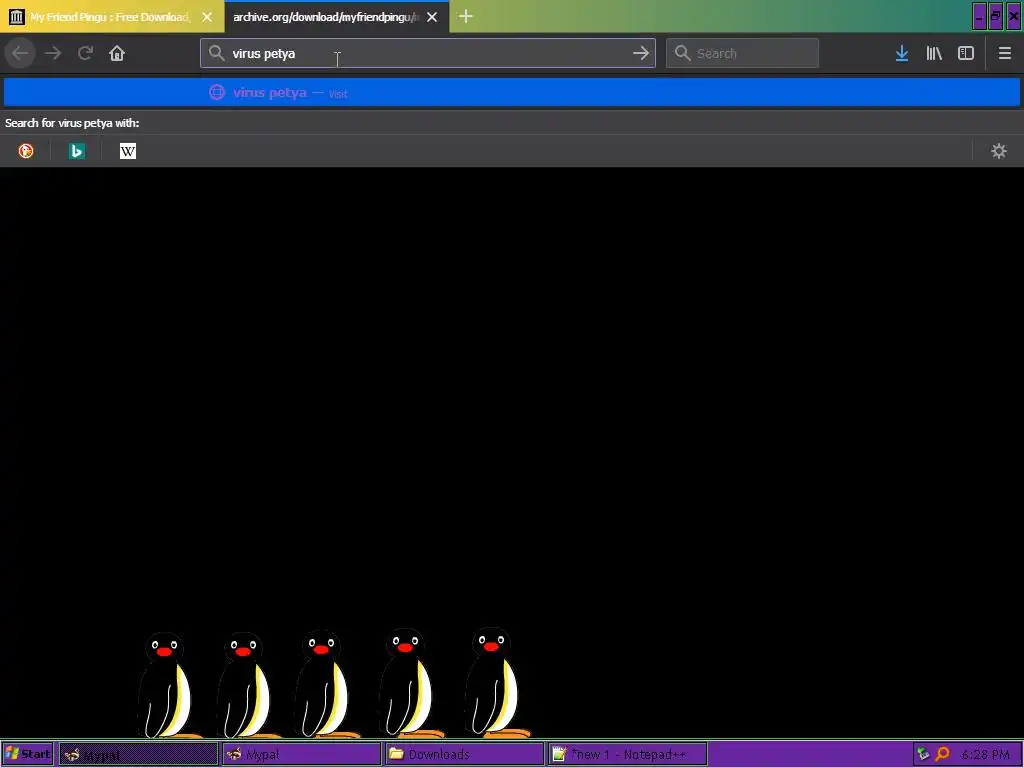Open the Library icon

tap(934, 53)
